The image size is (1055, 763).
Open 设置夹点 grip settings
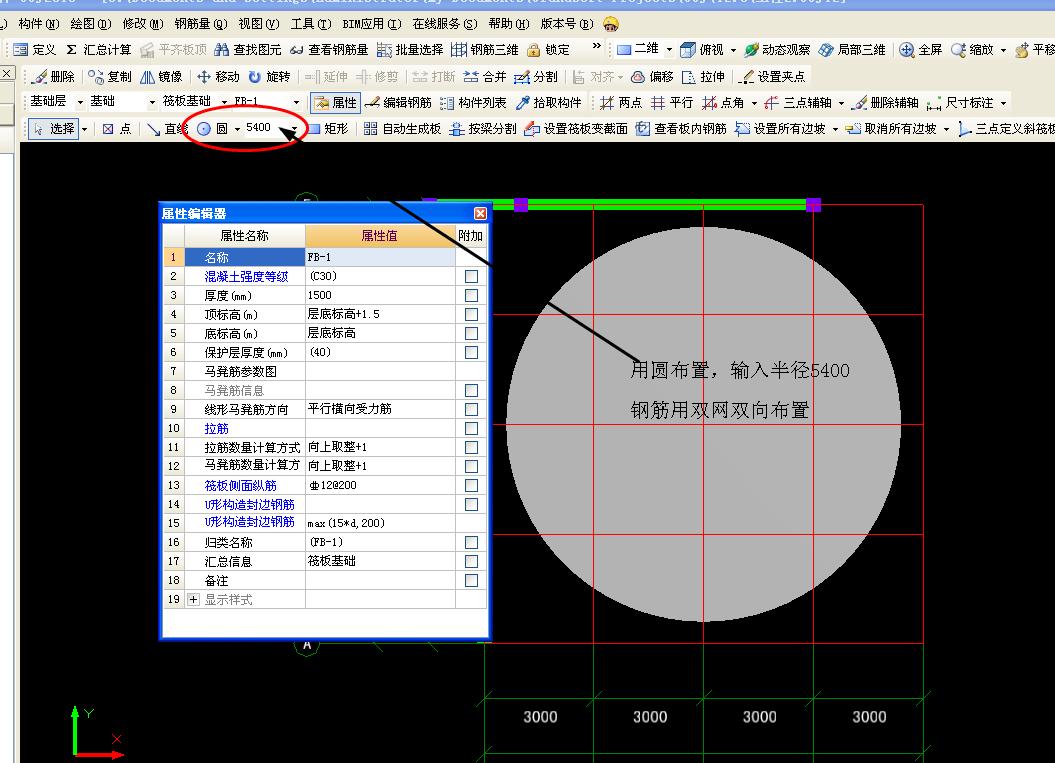click(x=772, y=77)
